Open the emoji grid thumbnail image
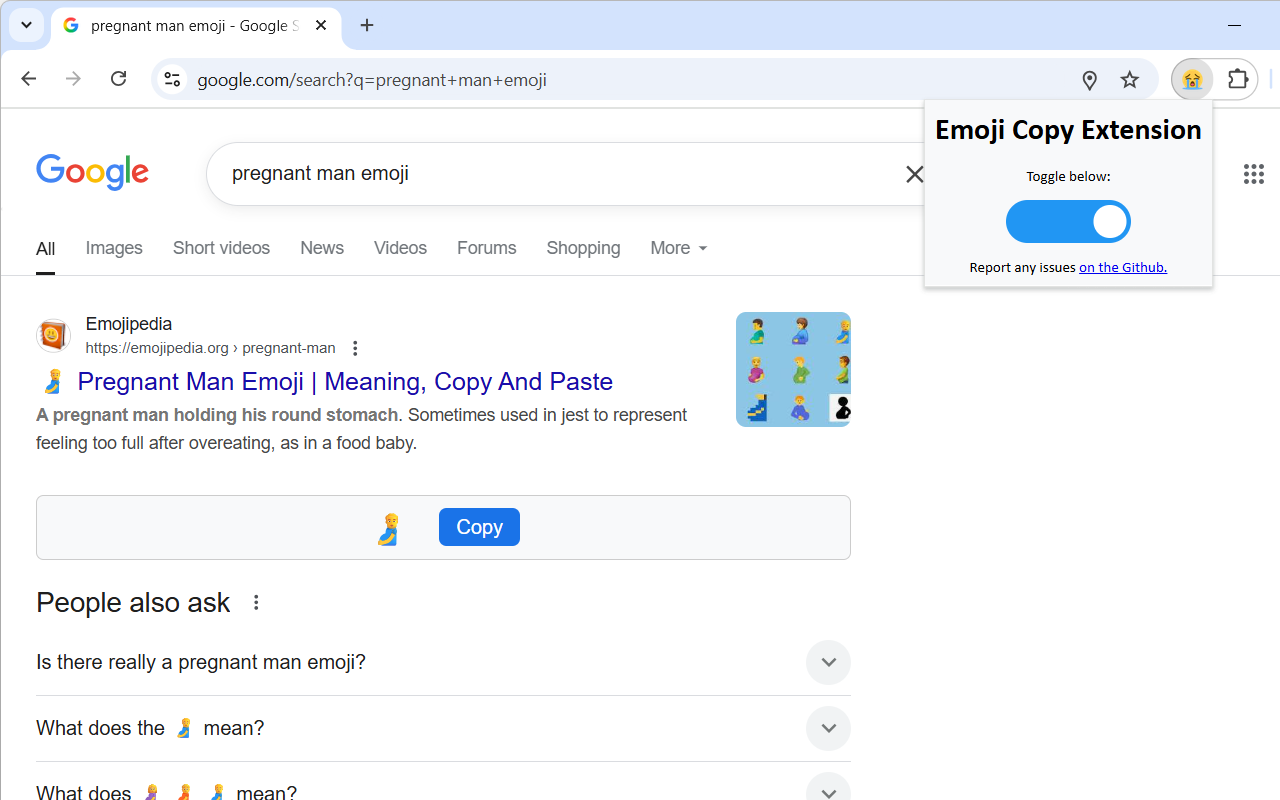This screenshot has width=1280, height=800. pos(793,369)
